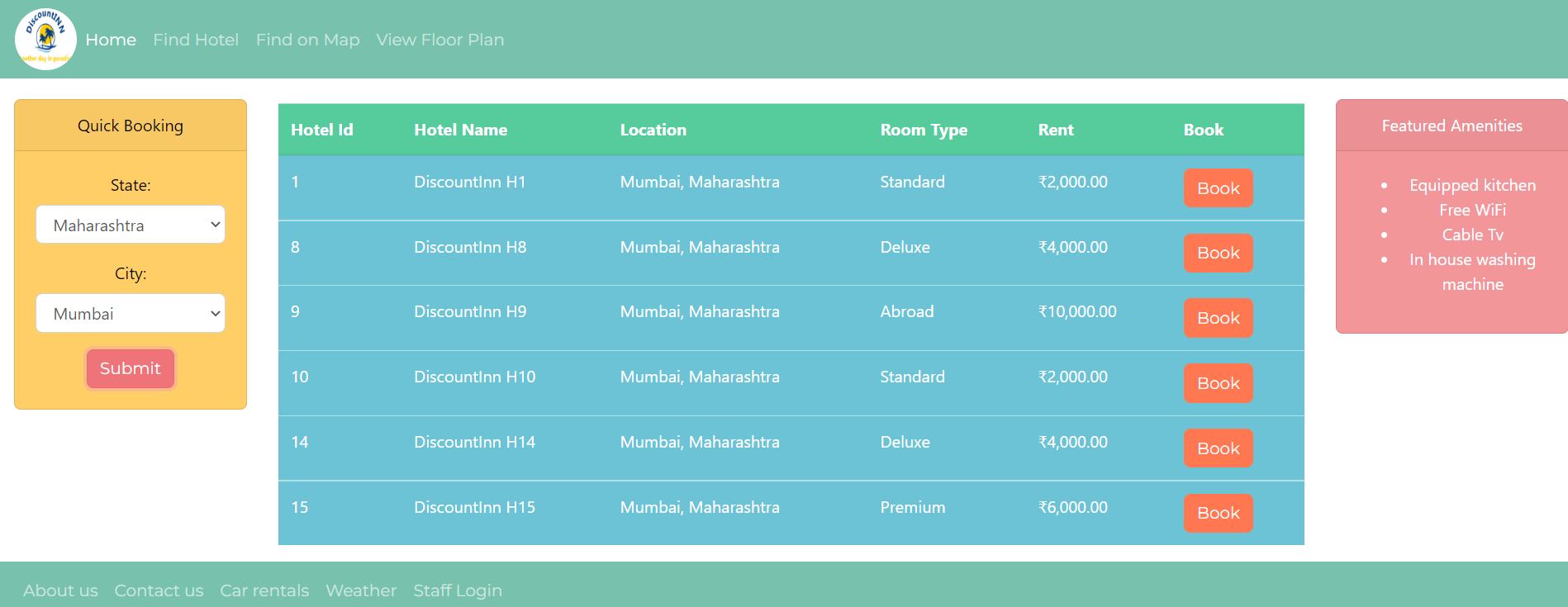The image size is (1568, 607).
Task: Open View Floor Plan page
Action: point(440,40)
